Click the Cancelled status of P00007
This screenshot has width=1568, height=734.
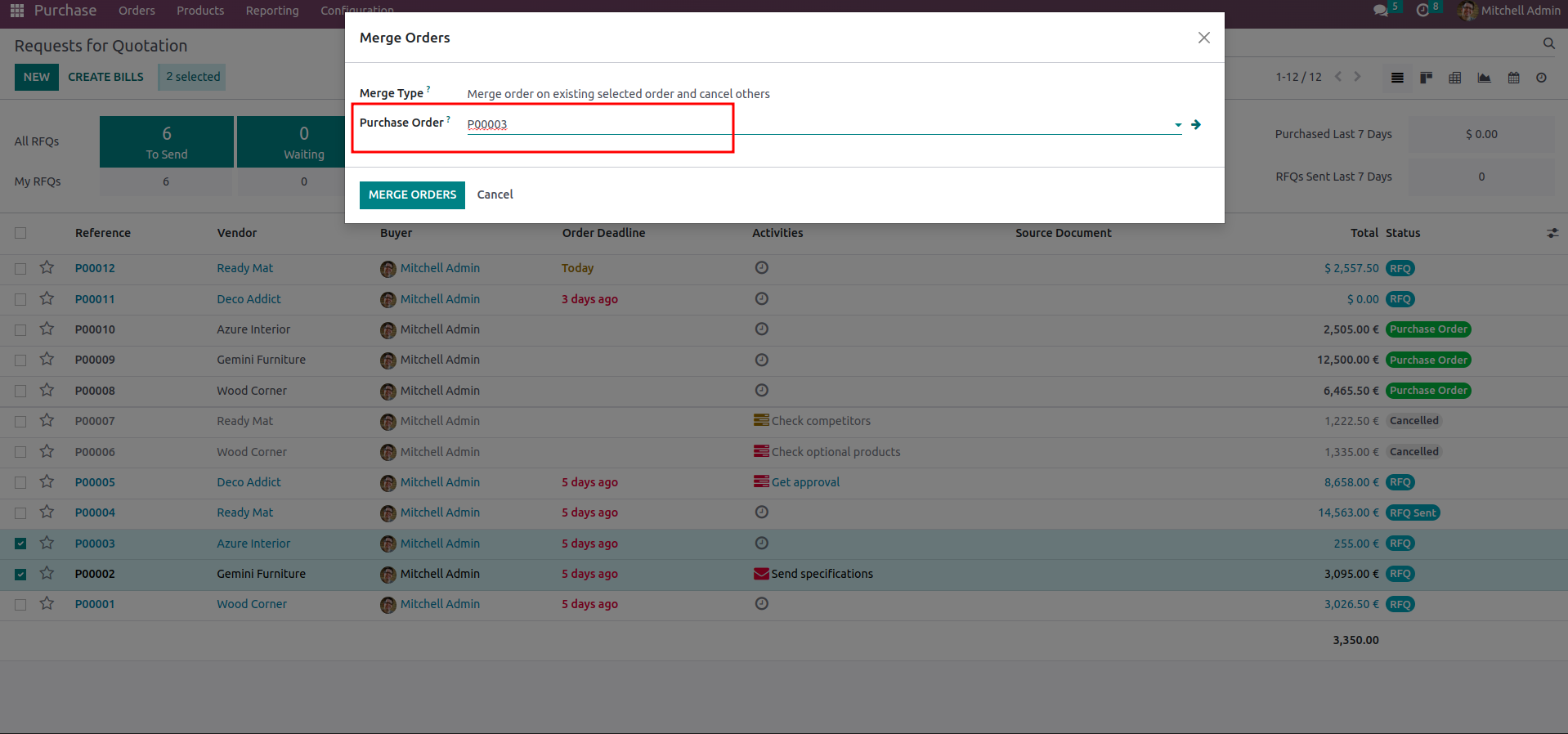pos(1414,421)
